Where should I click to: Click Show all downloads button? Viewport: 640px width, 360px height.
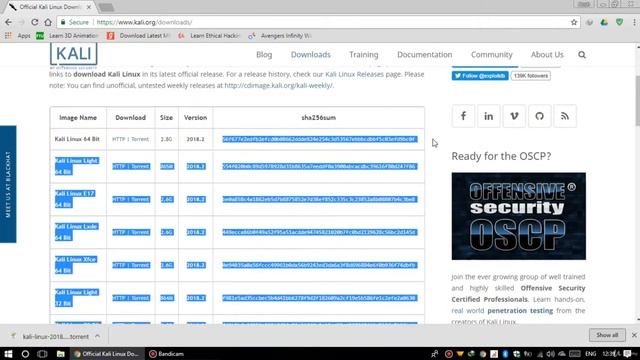(x=607, y=335)
